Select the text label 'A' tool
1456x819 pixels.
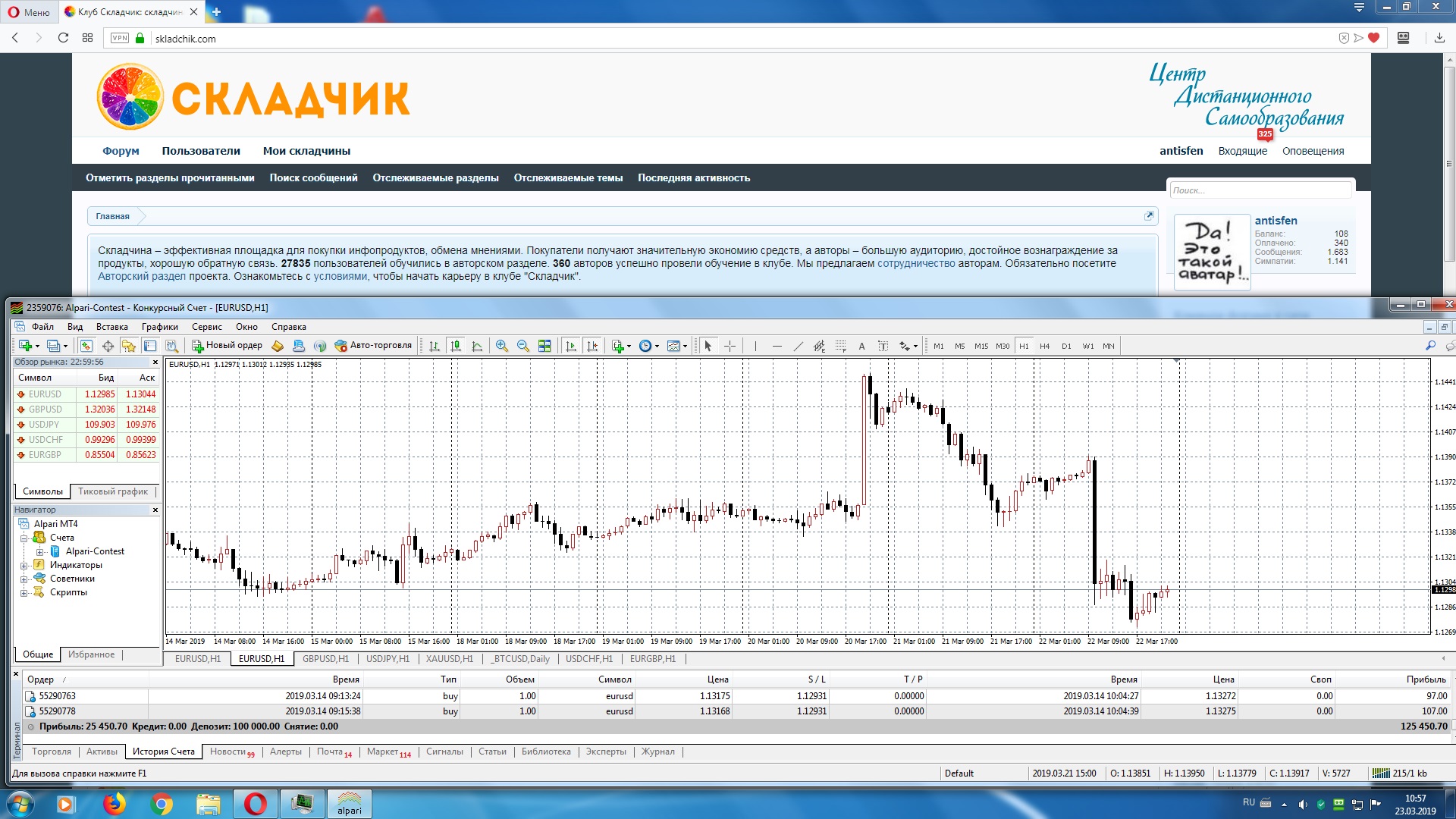tap(861, 346)
